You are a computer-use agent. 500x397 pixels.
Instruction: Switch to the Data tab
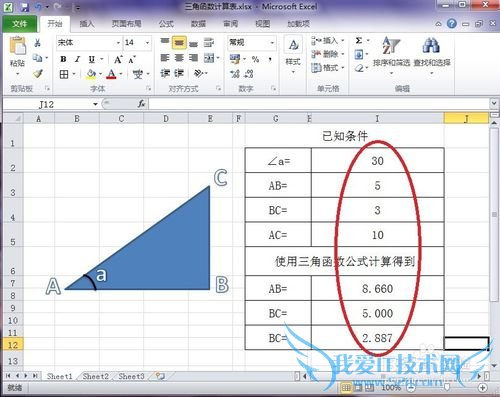point(198,24)
